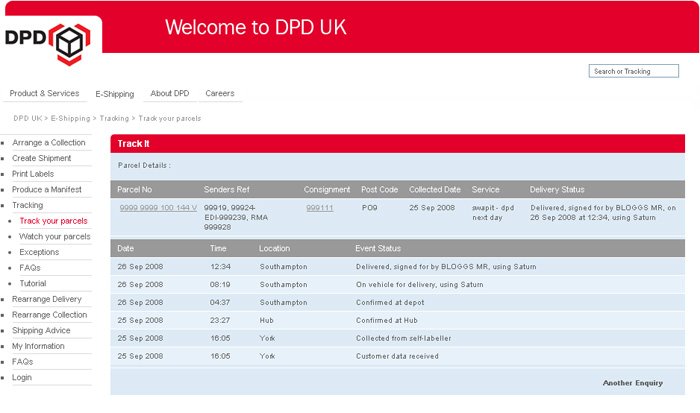Screen dimensions: 700x413
Task: Open main FAQs link above Login
Action: tap(22, 362)
